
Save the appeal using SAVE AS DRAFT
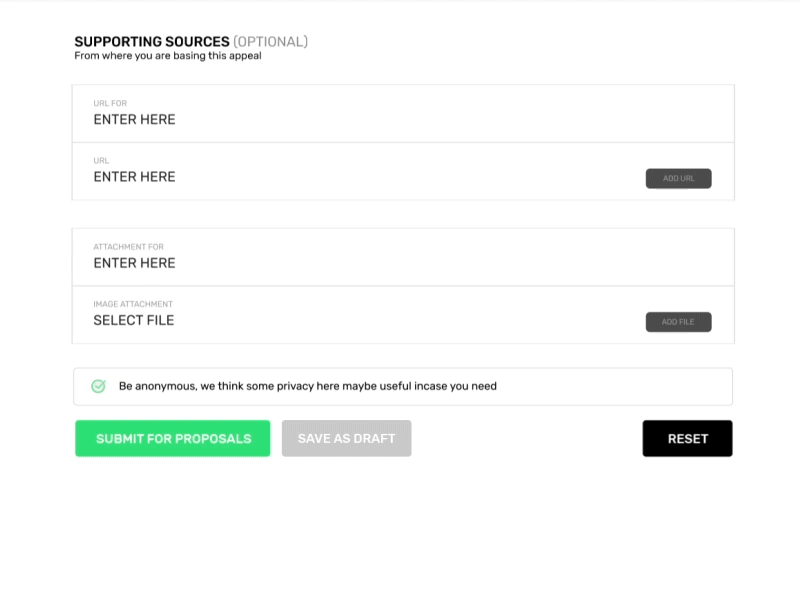[x=346, y=438]
